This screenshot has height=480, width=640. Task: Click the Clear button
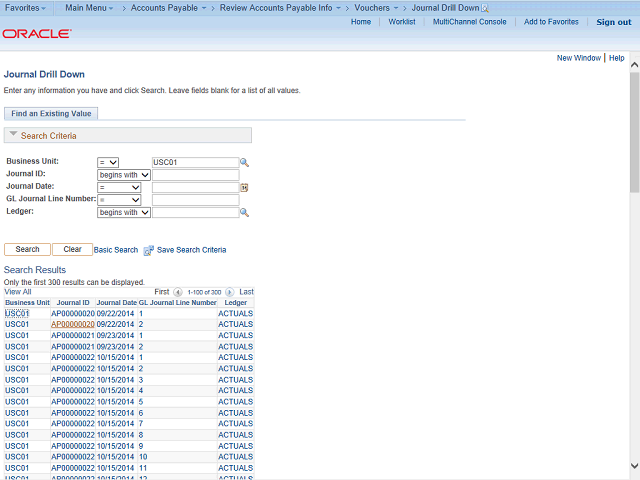coord(72,249)
